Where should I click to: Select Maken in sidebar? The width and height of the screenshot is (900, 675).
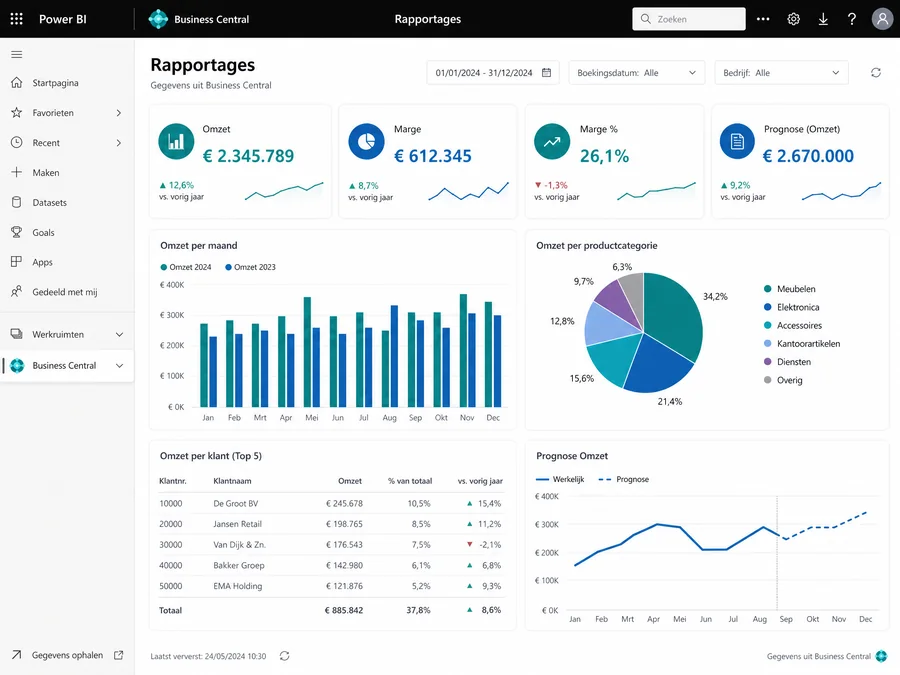point(67,172)
